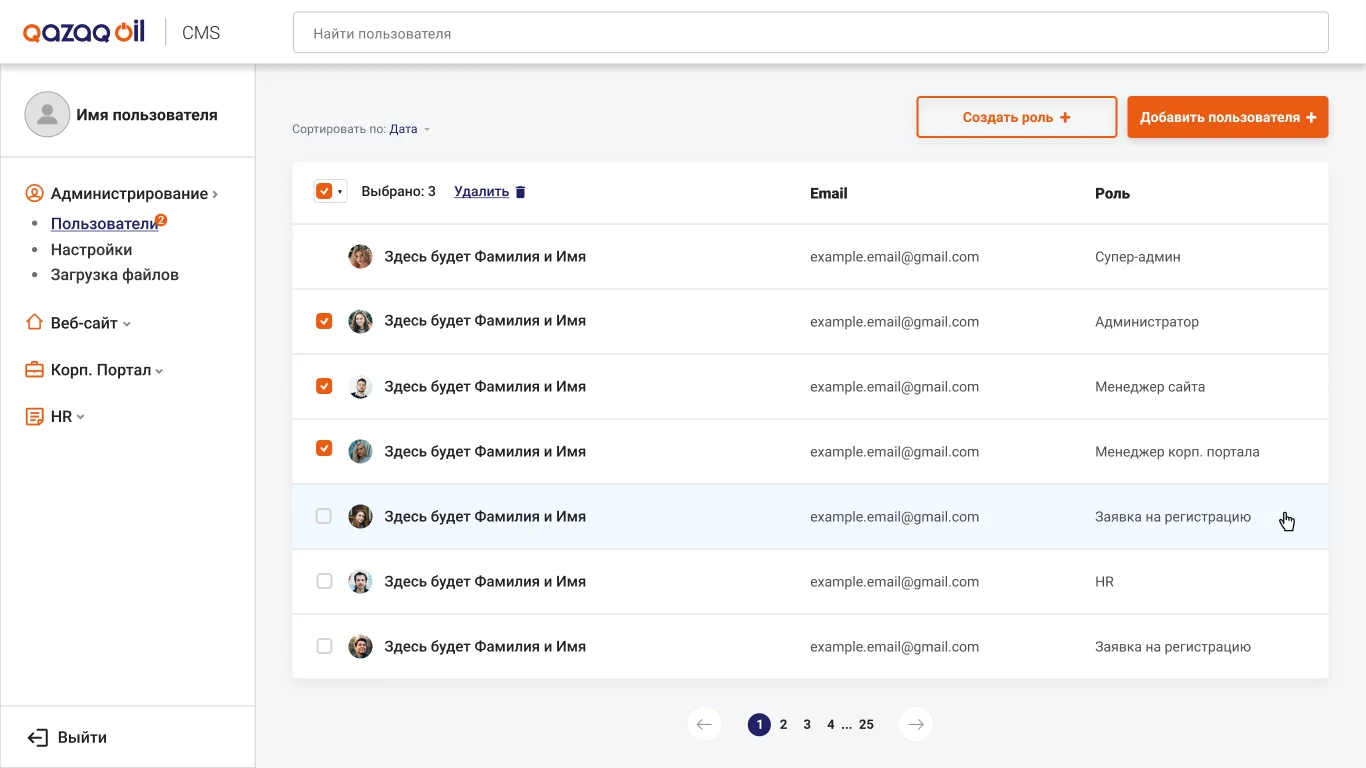Open the Пользователи menu item
Viewport: 1366px width, 768px height.
(x=105, y=224)
